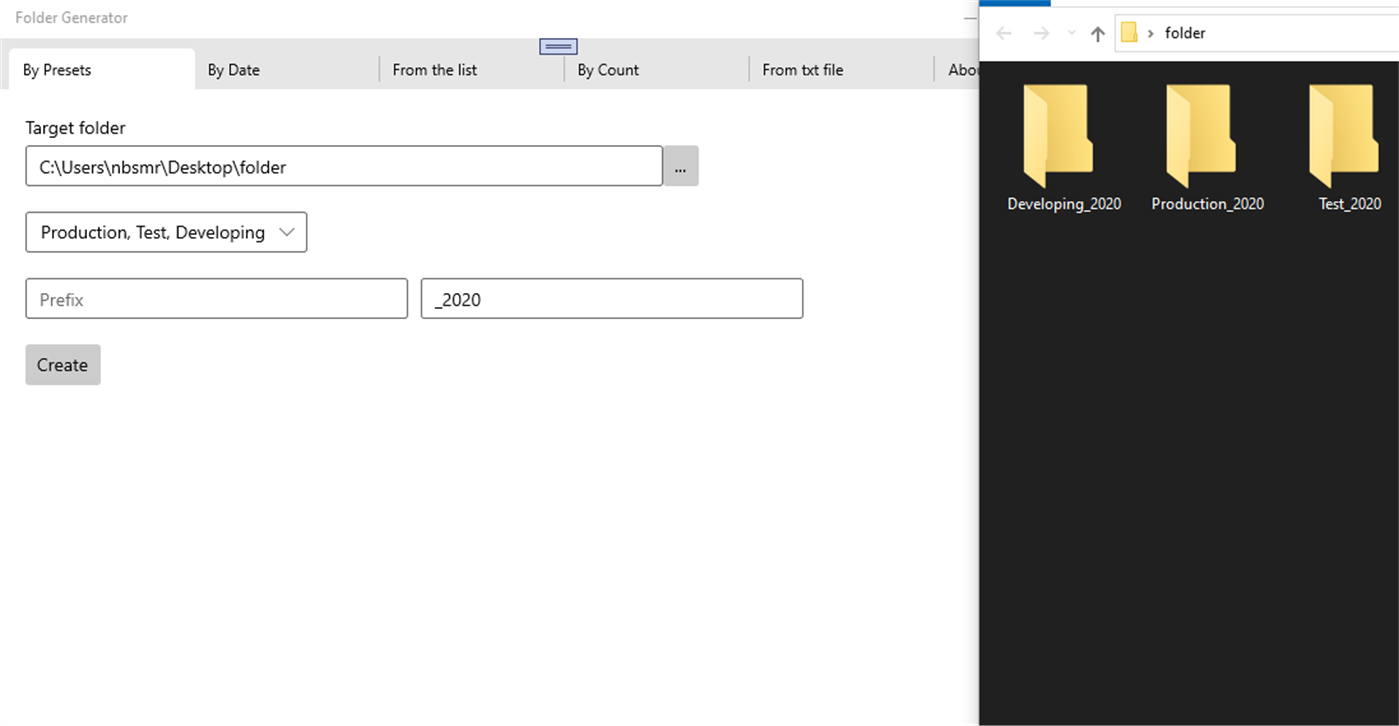Click the 'folder' breadcrumb in the address bar
Image resolution: width=1399 pixels, height=726 pixels.
point(1185,32)
